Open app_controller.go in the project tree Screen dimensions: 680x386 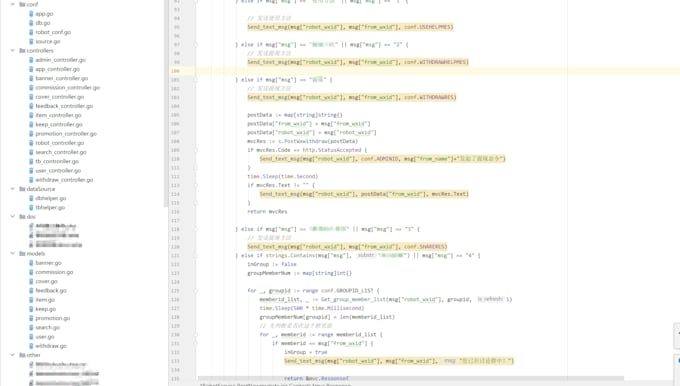click(58, 69)
